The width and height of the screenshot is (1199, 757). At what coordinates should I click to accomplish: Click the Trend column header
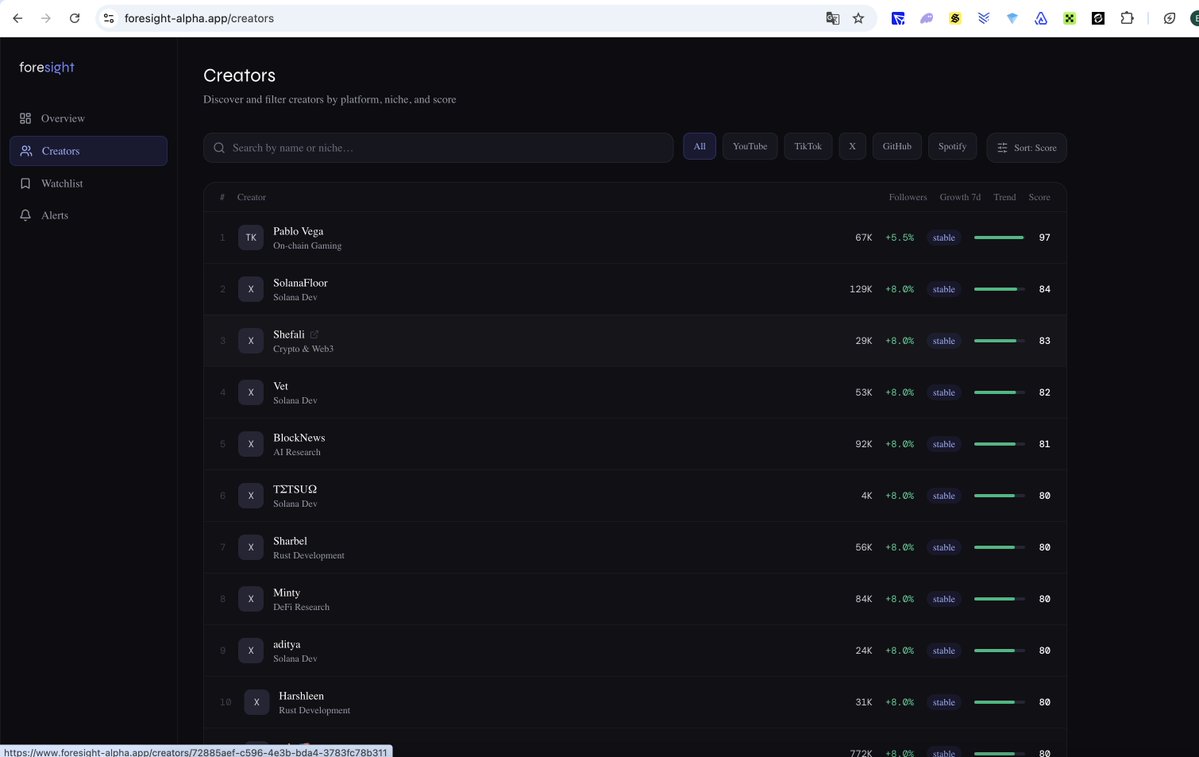tap(1004, 197)
